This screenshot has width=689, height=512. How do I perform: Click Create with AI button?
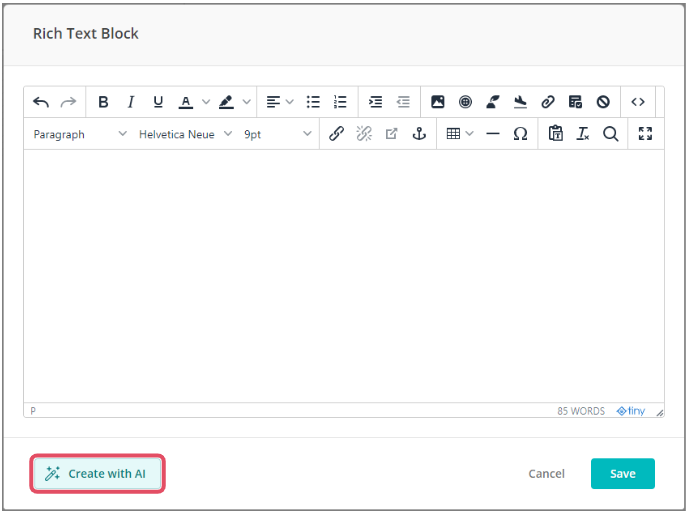coord(98,474)
